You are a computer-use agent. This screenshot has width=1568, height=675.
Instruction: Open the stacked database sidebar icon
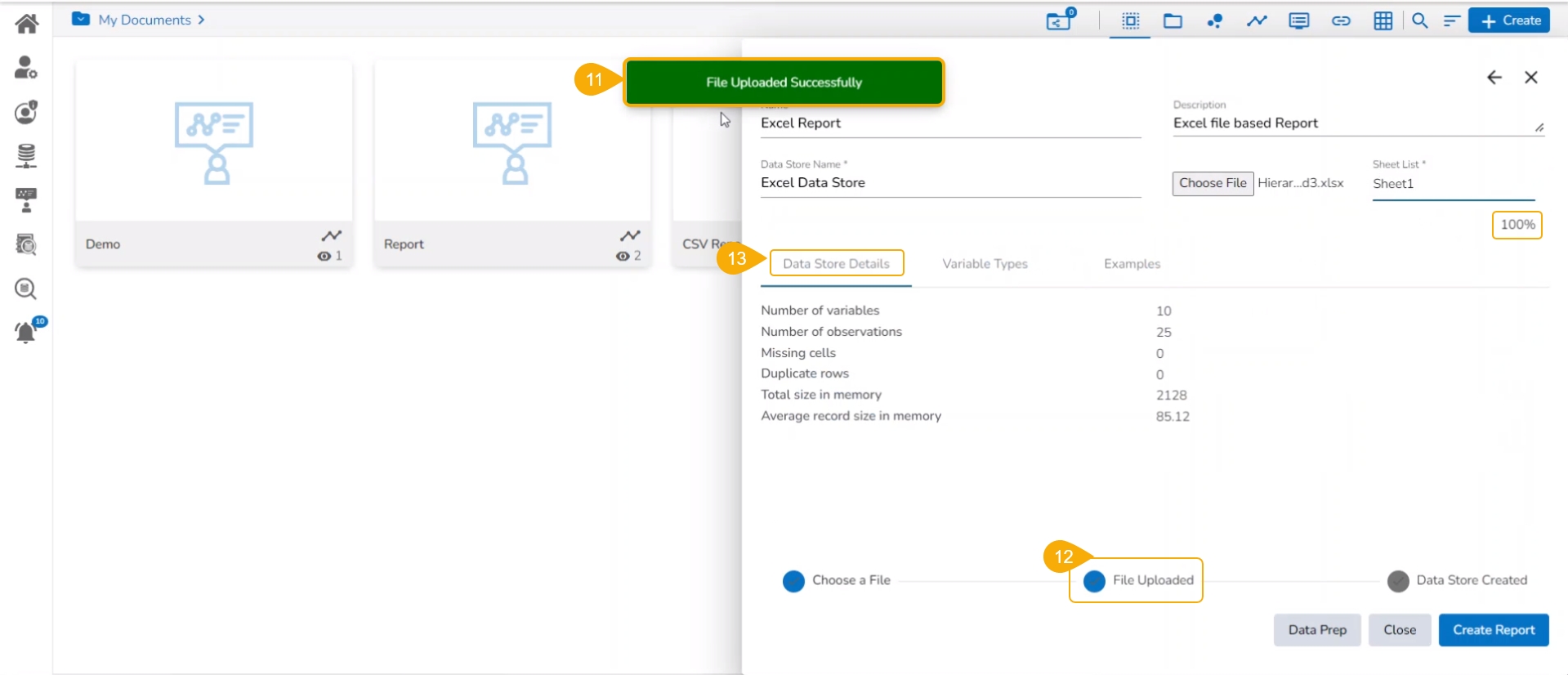[26, 155]
